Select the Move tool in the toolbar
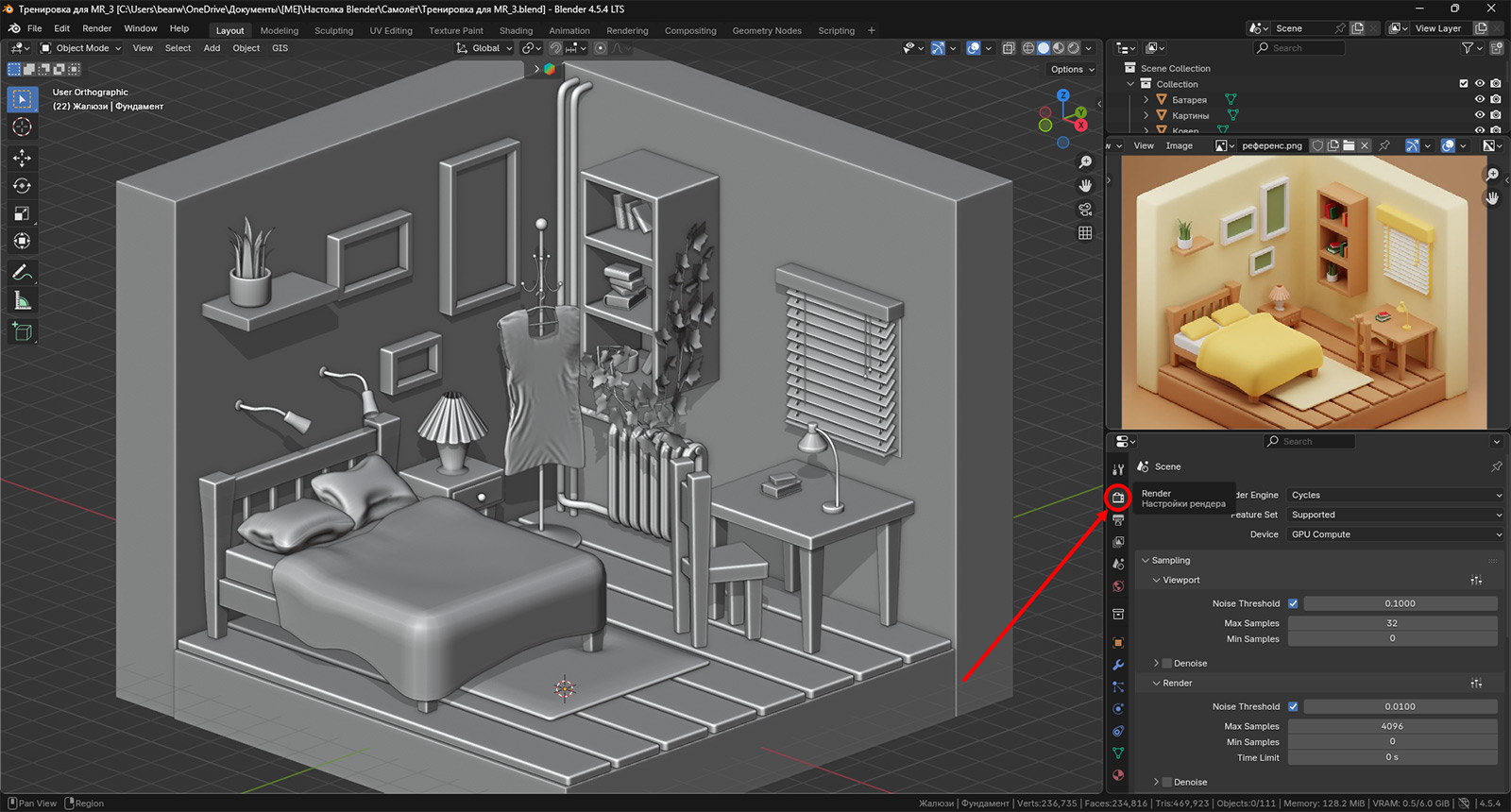This screenshot has height=812, width=1511. (22, 158)
